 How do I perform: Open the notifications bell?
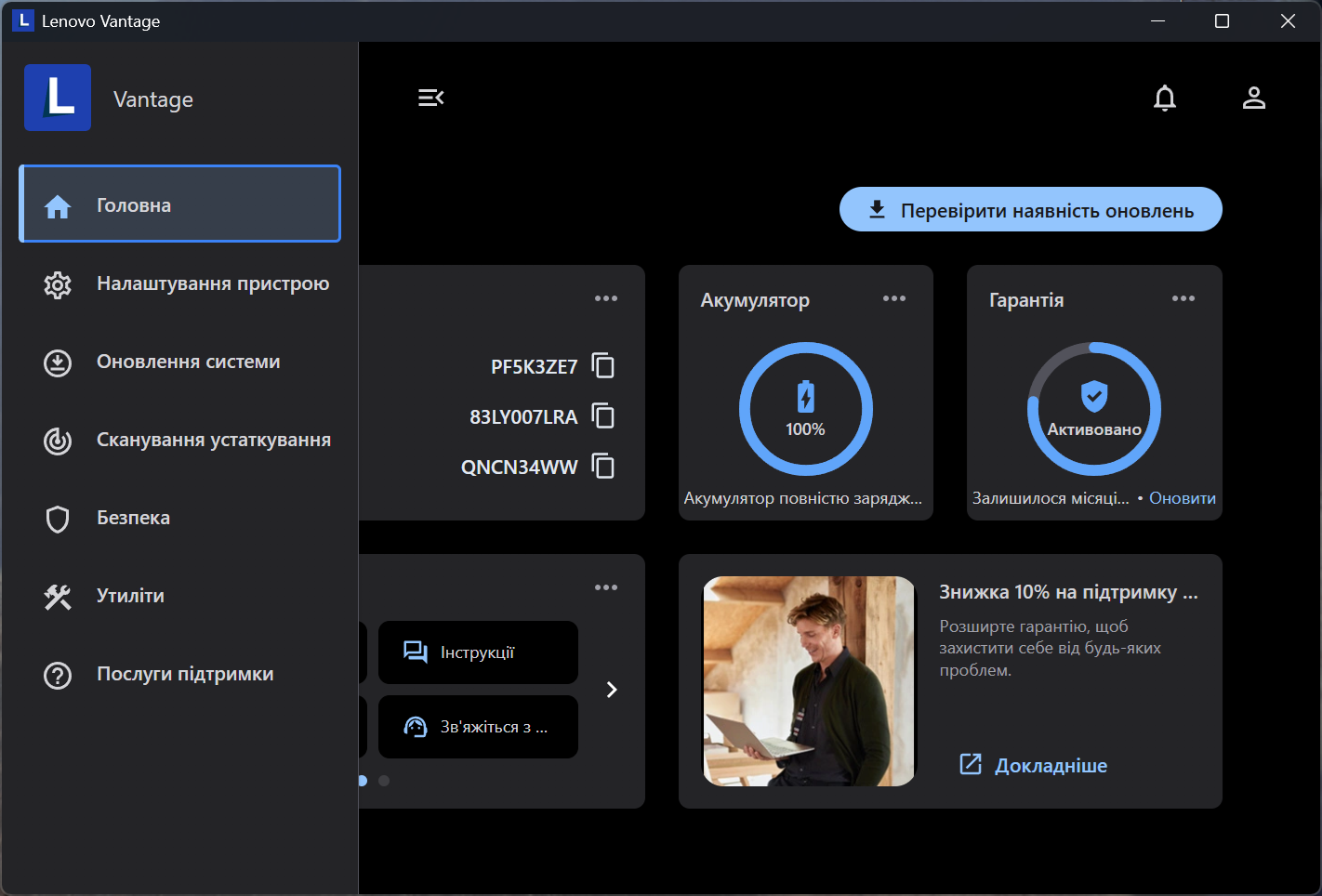pos(1165,98)
